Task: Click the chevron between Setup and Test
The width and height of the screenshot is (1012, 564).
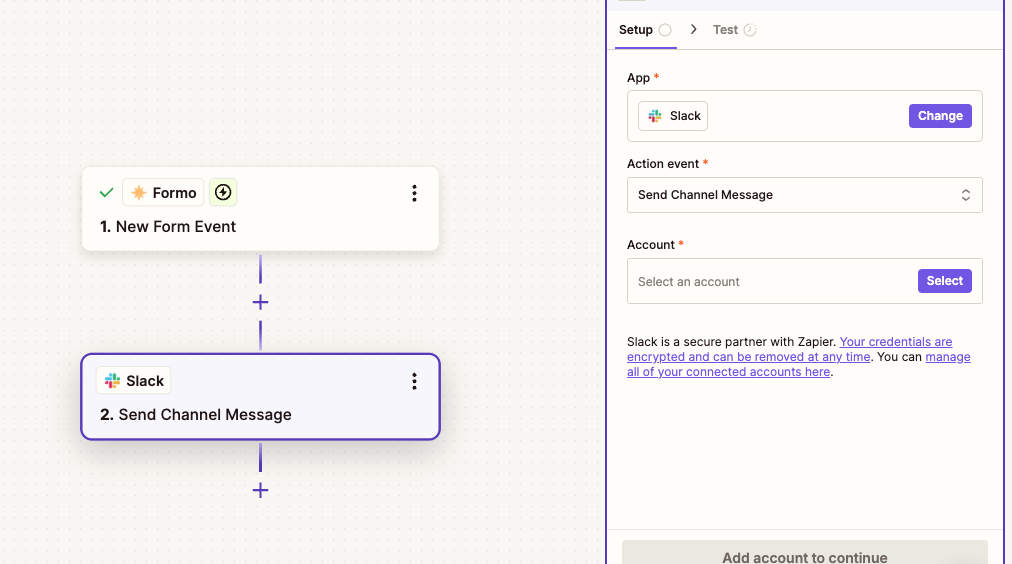Action: [693, 29]
